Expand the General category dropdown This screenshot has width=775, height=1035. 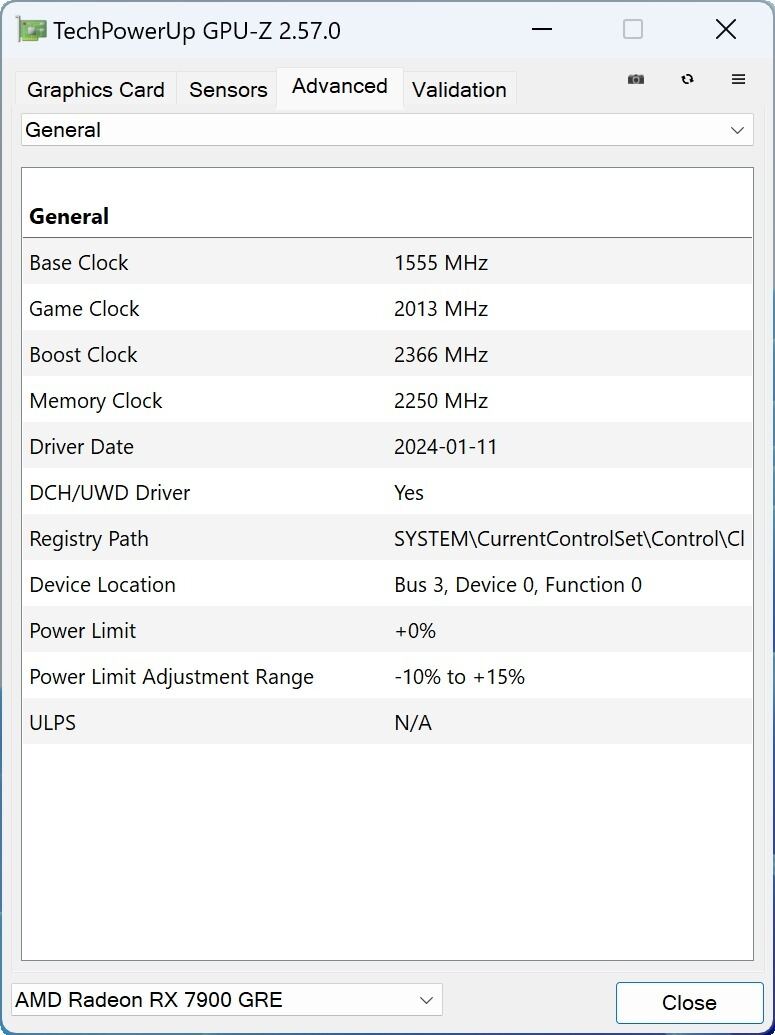[x=387, y=130]
